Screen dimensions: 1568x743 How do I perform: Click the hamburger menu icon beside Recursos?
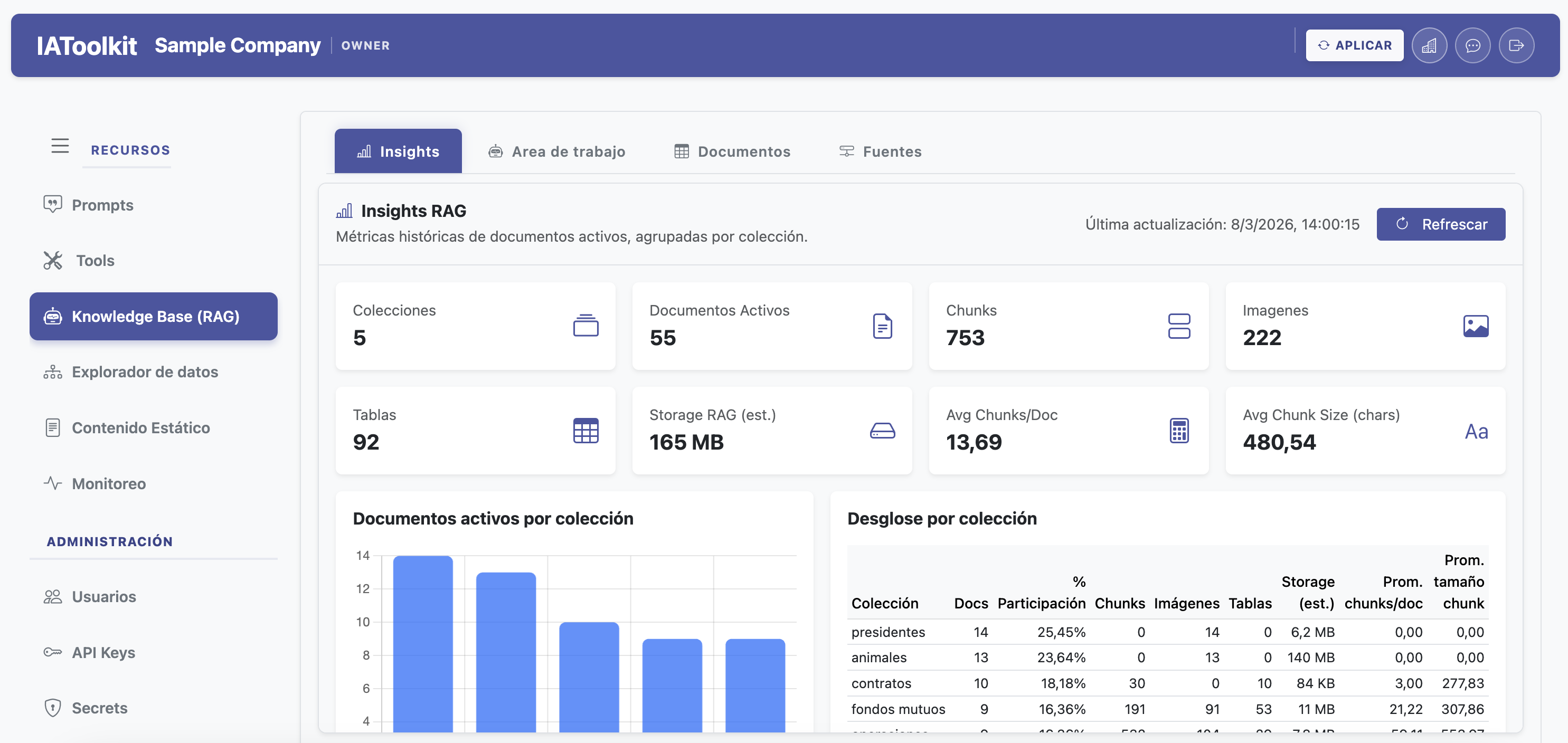tap(60, 146)
